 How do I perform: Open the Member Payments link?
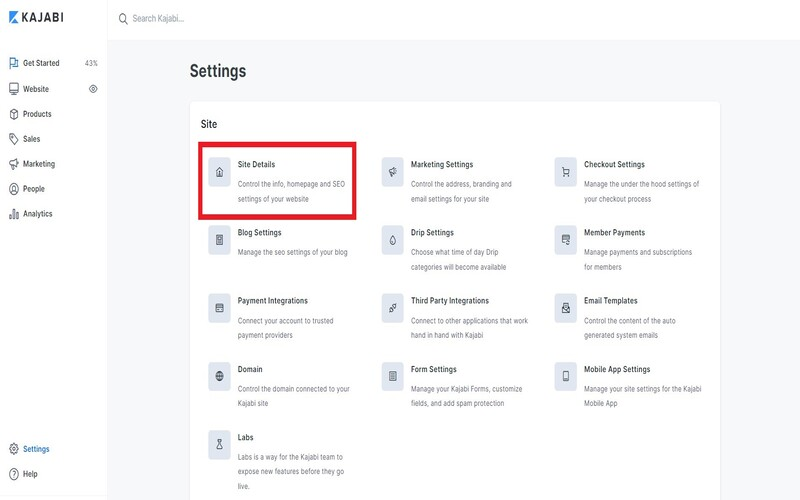pos(614,233)
